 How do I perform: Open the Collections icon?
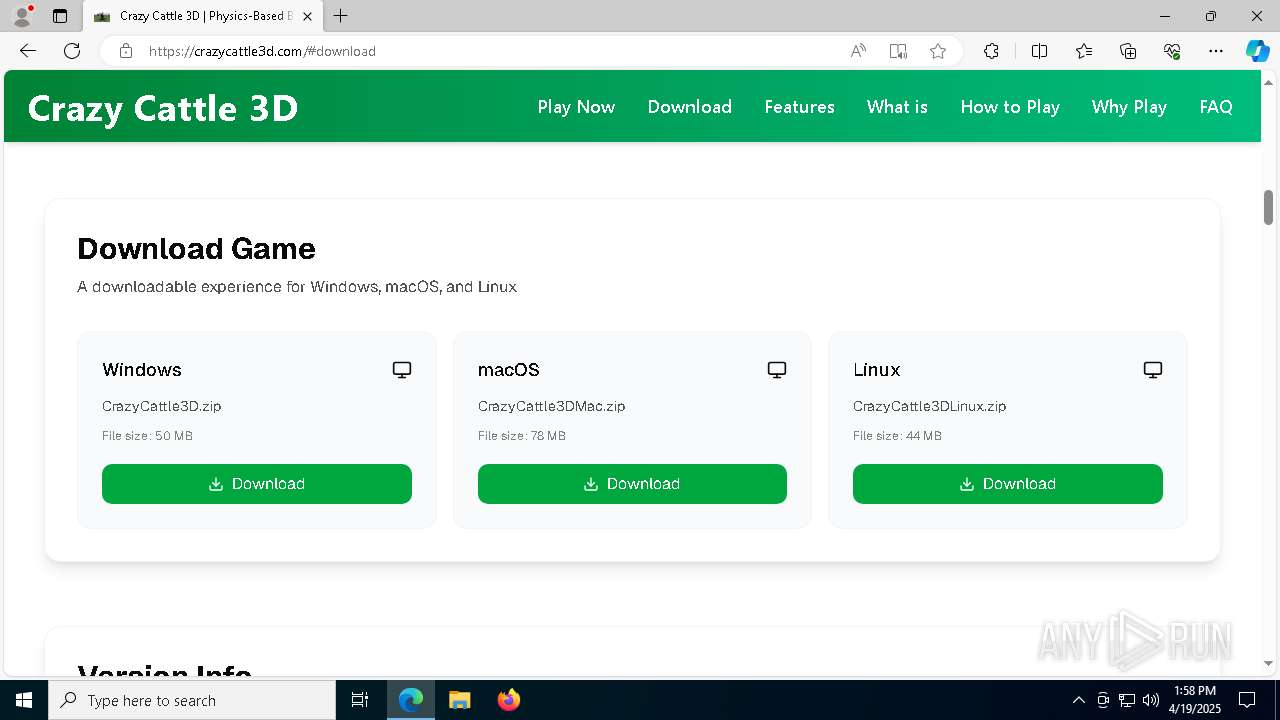click(x=1128, y=51)
